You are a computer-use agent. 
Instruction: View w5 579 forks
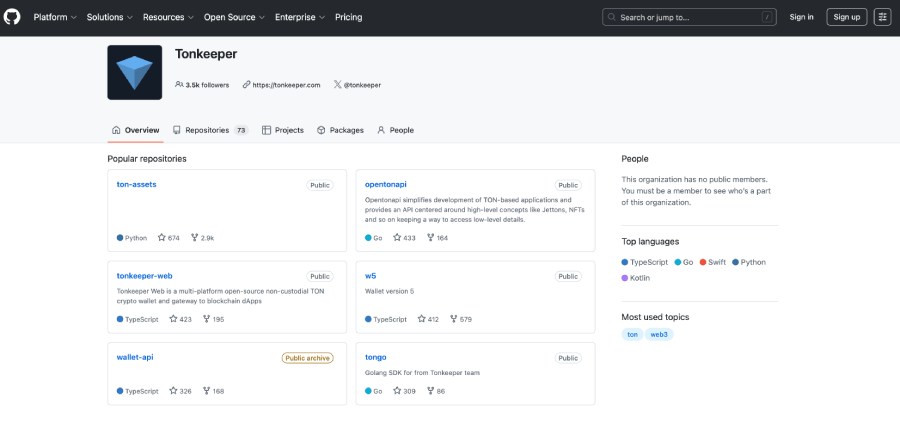click(461, 319)
